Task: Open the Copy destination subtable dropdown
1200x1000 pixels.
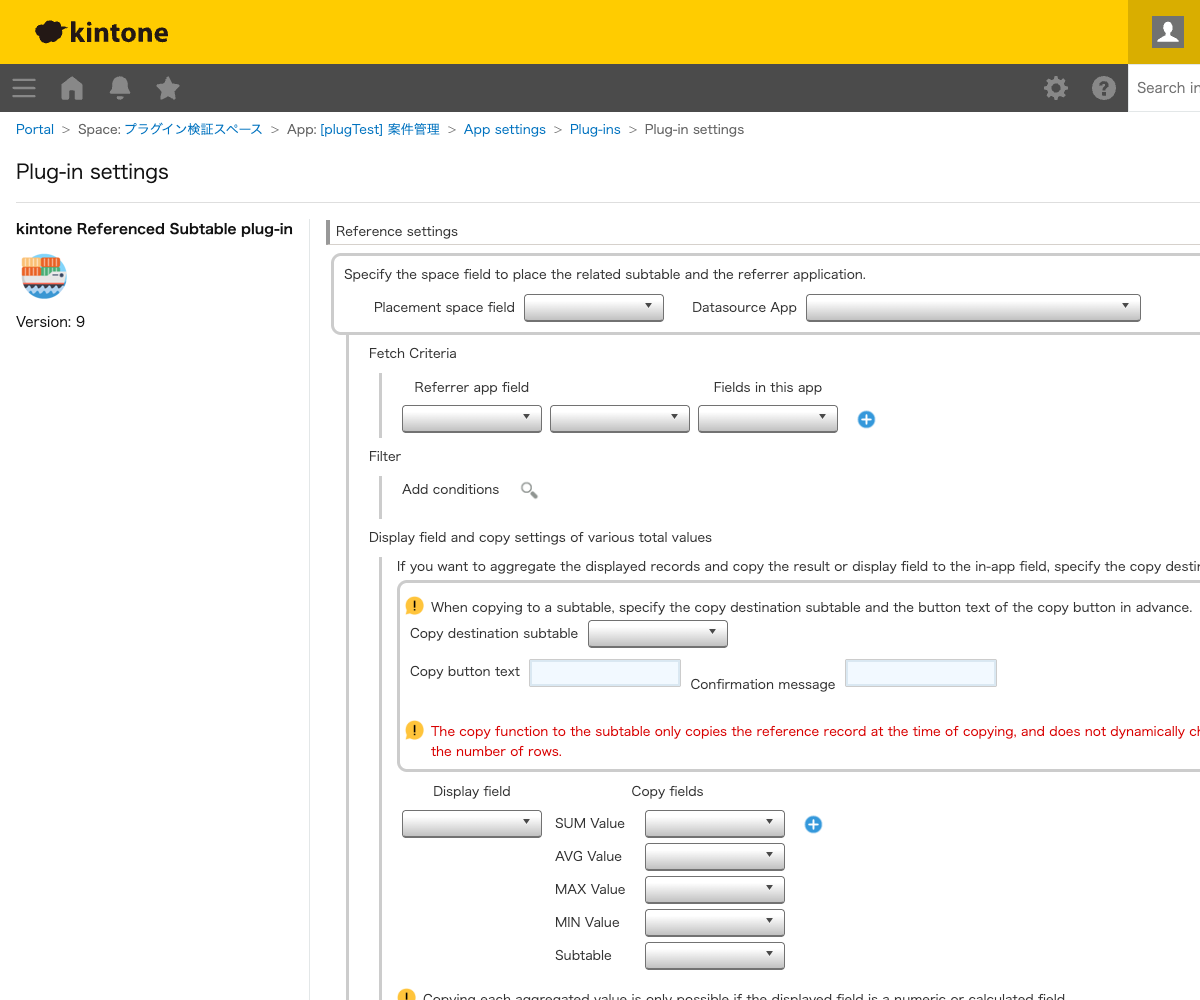Action: pyautogui.click(x=658, y=634)
